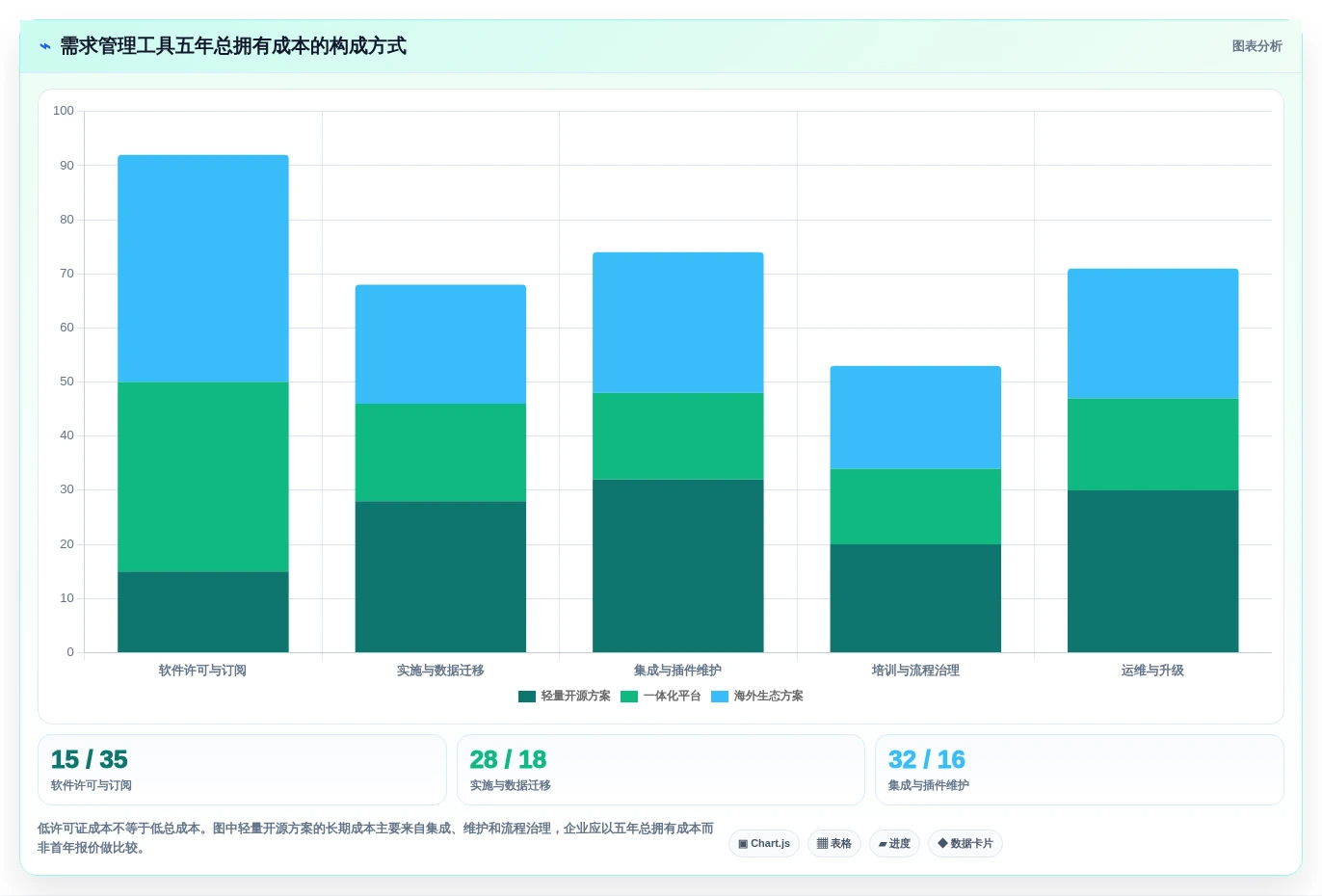The image size is (1322, 896).
Task: Click green segment of 运维与升级 bar
Action: (x=1153, y=444)
